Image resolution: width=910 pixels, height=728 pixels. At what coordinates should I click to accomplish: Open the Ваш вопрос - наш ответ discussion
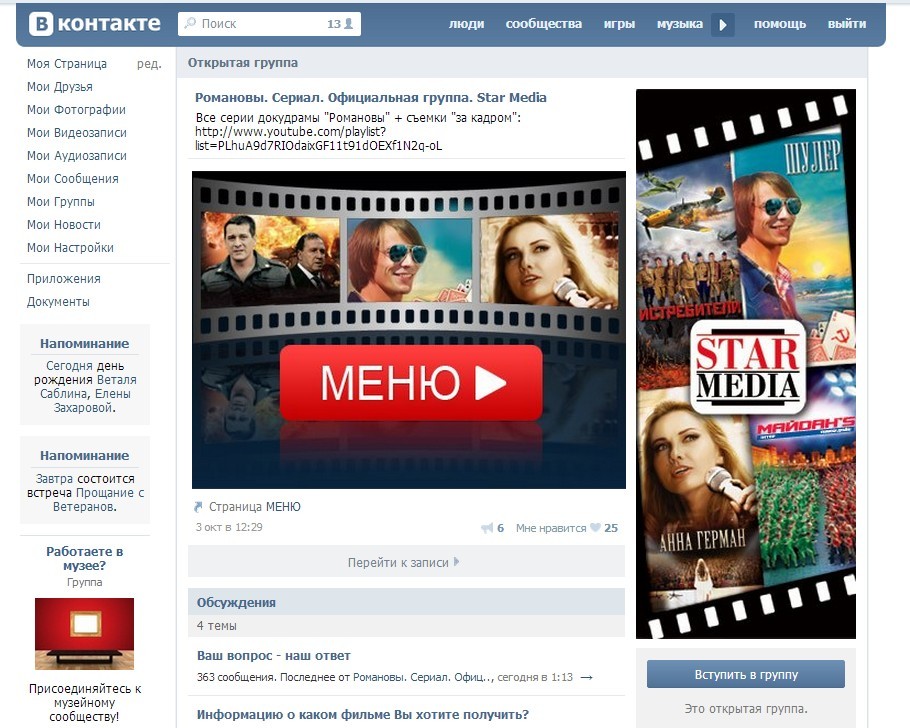coord(273,656)
